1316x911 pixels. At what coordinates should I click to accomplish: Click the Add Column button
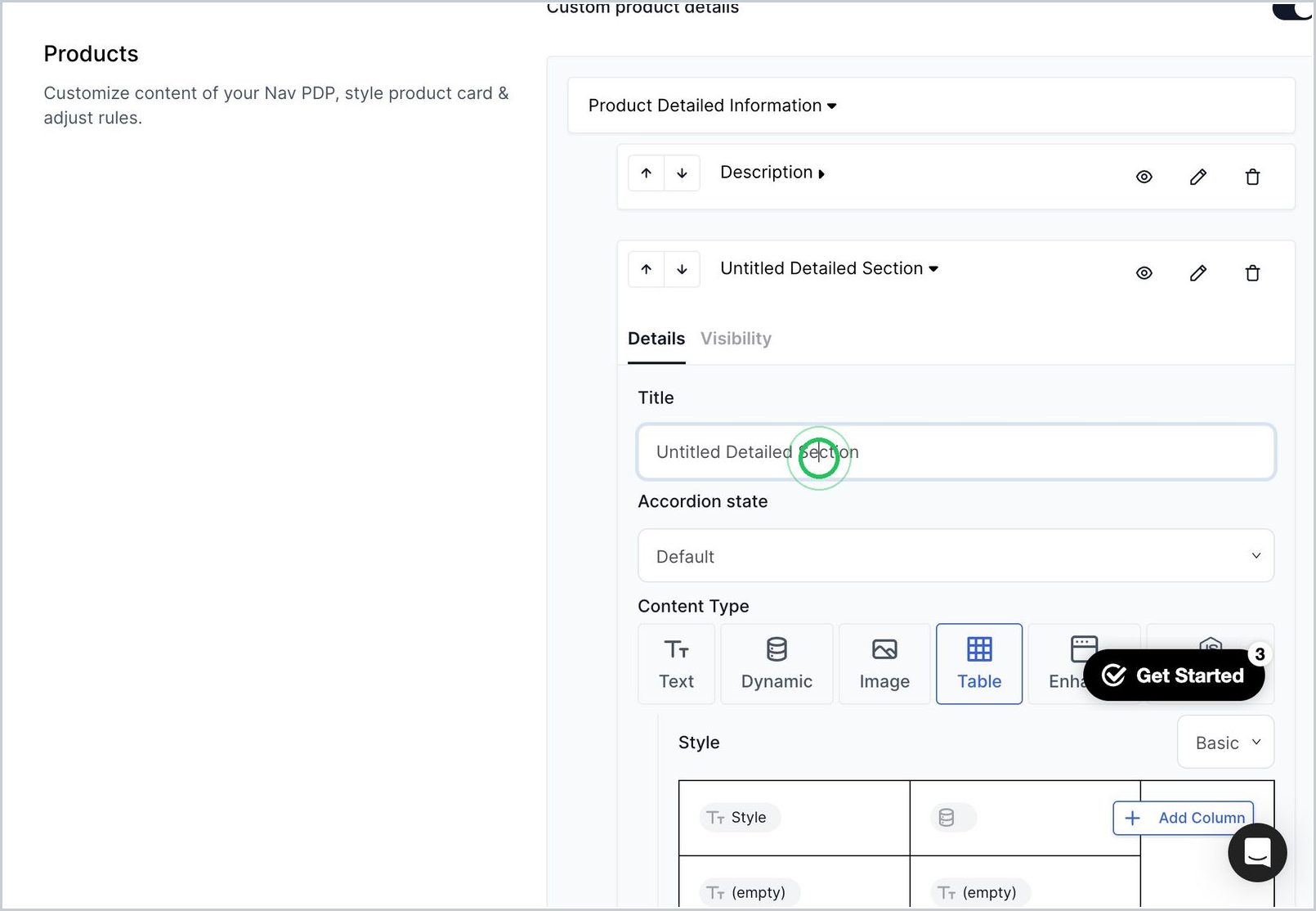pyautogui.click(x=1183, y=818)
